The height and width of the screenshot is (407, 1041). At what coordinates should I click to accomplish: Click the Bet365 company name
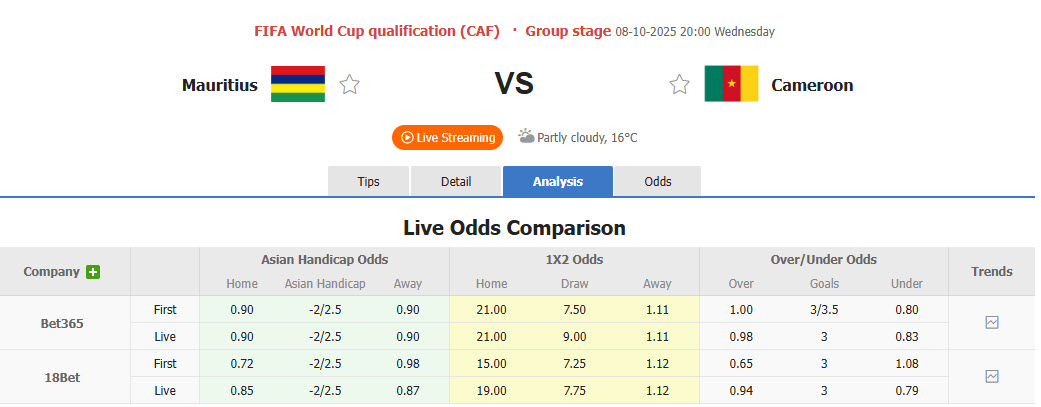[x=60, y=323]
